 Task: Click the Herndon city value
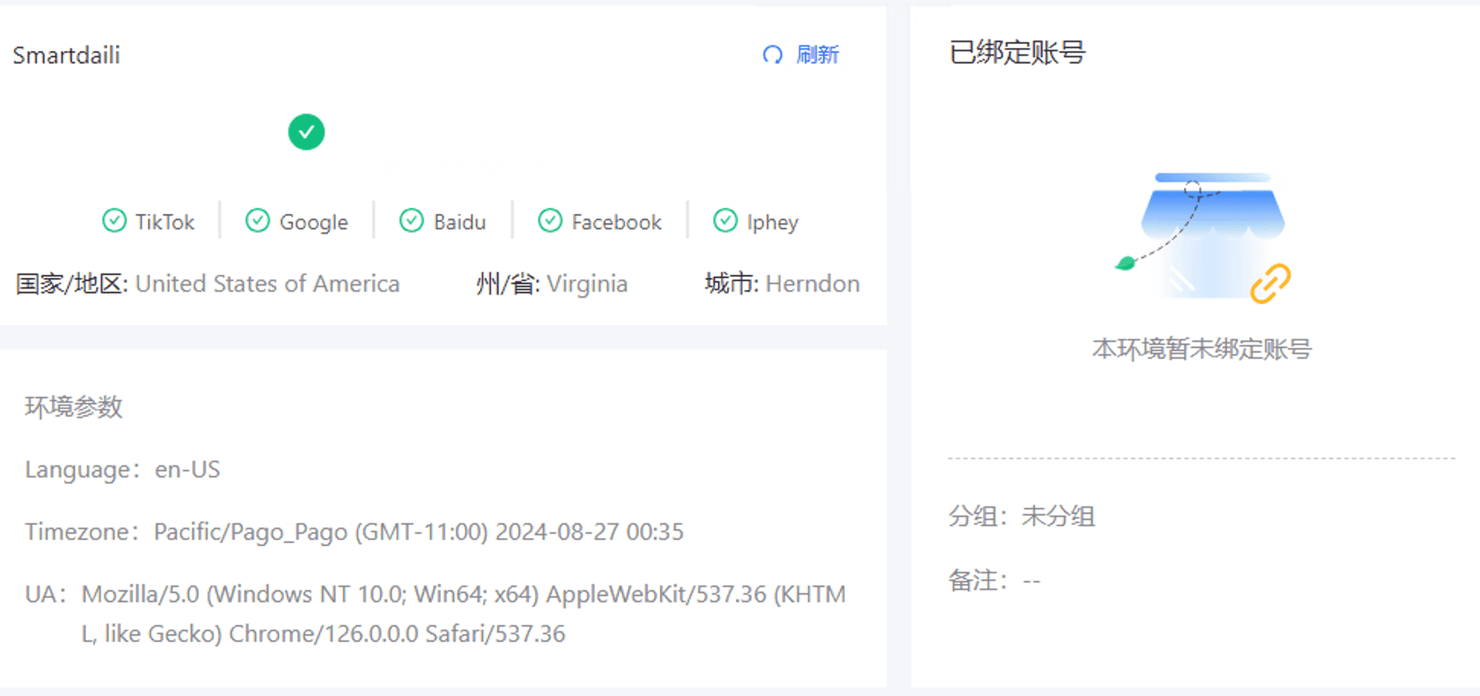coord(812,284)
